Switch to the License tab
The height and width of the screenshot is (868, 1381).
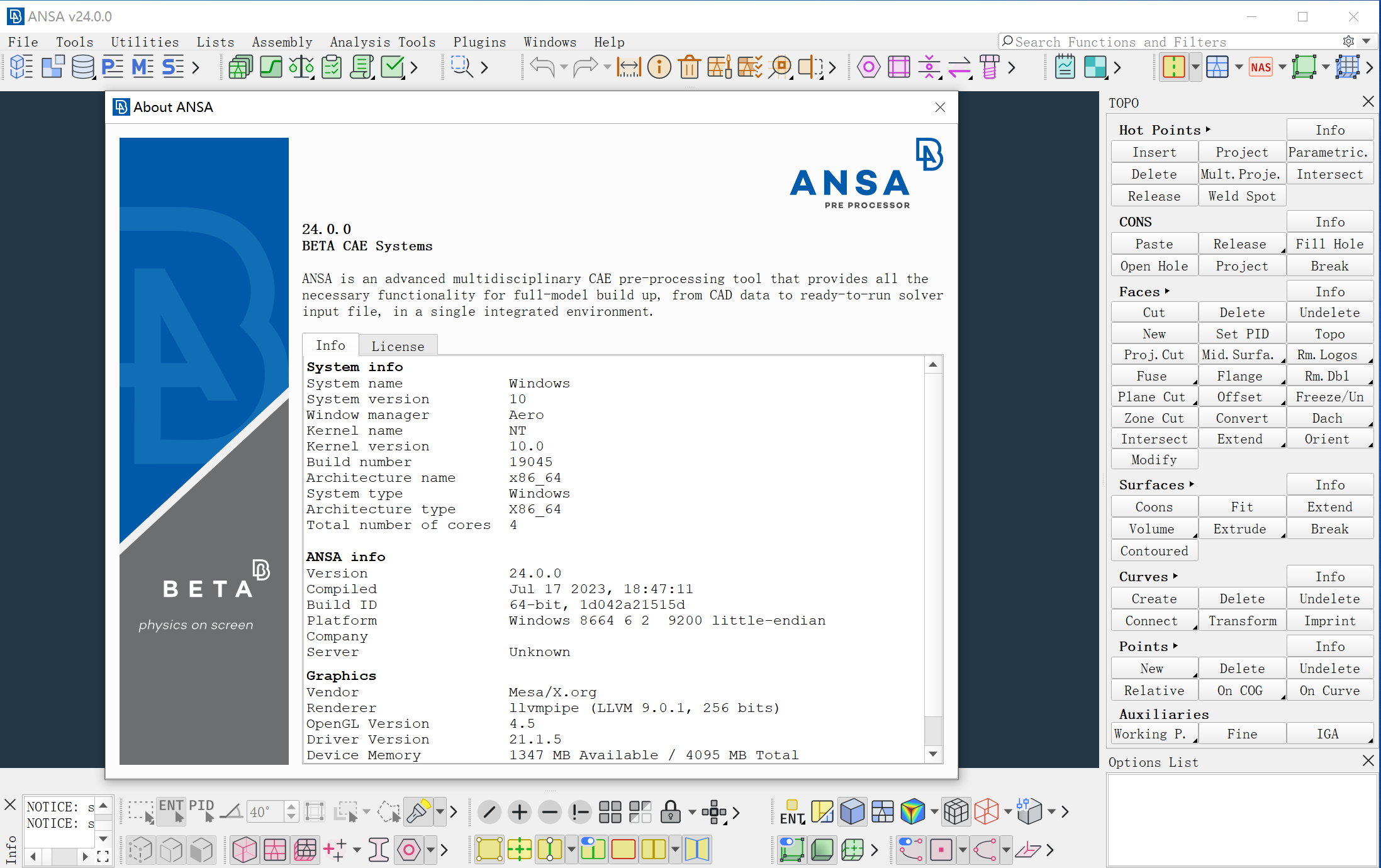pos(398,346)
